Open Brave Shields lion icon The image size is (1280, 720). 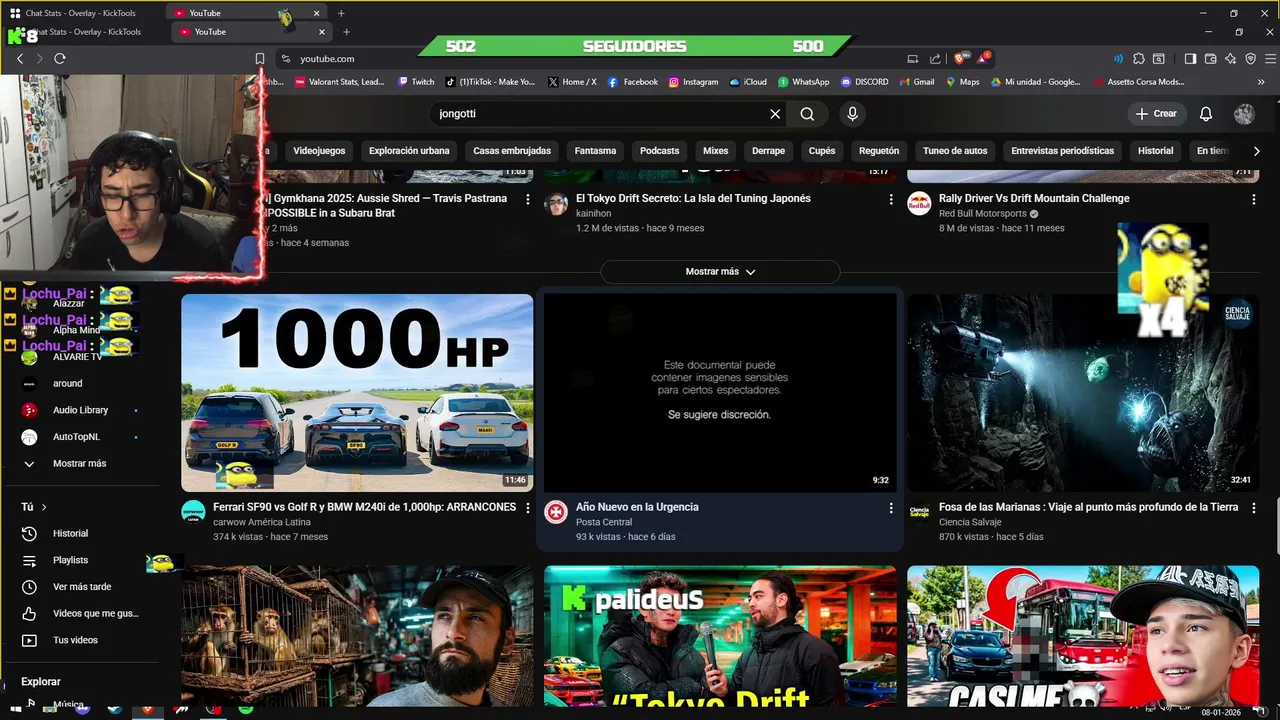coord(961,59)
